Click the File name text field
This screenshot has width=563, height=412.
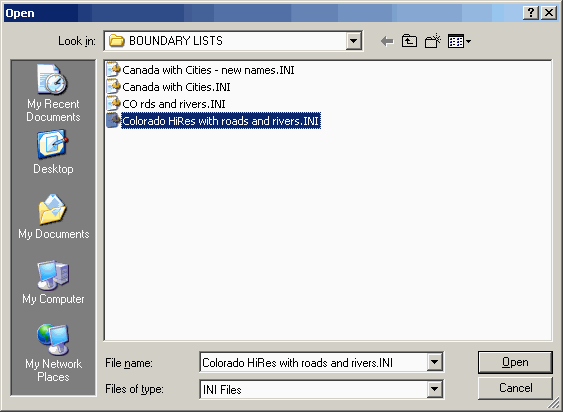[313, 362]
